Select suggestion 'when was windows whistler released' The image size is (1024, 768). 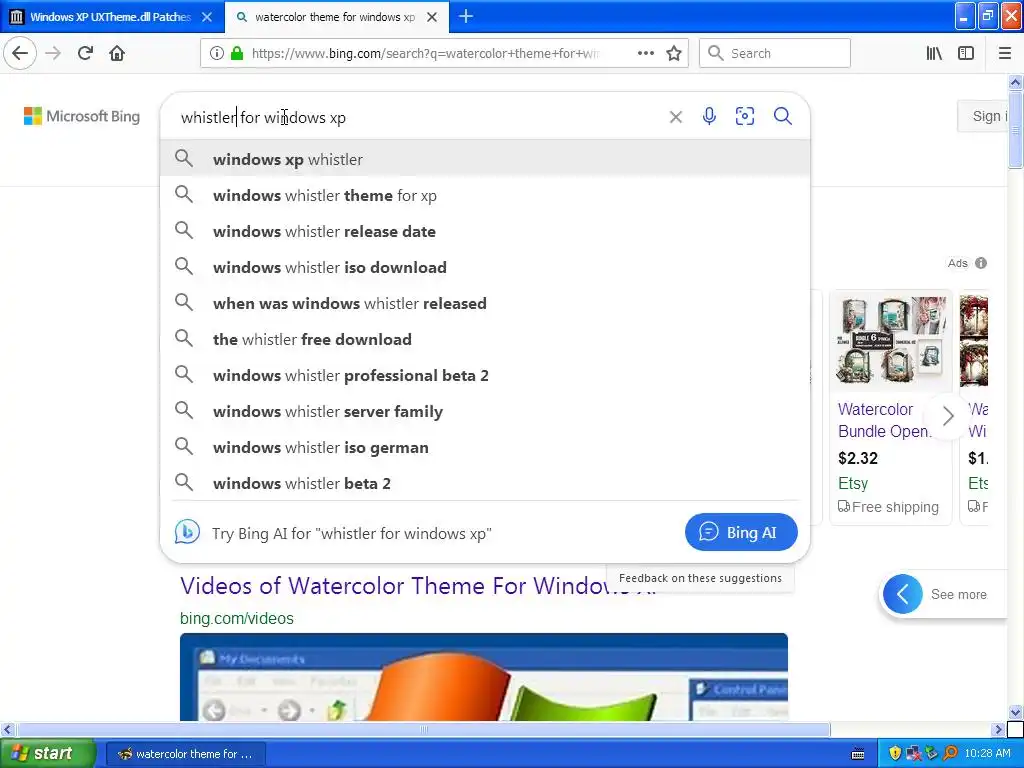click(x=485, y=303)
